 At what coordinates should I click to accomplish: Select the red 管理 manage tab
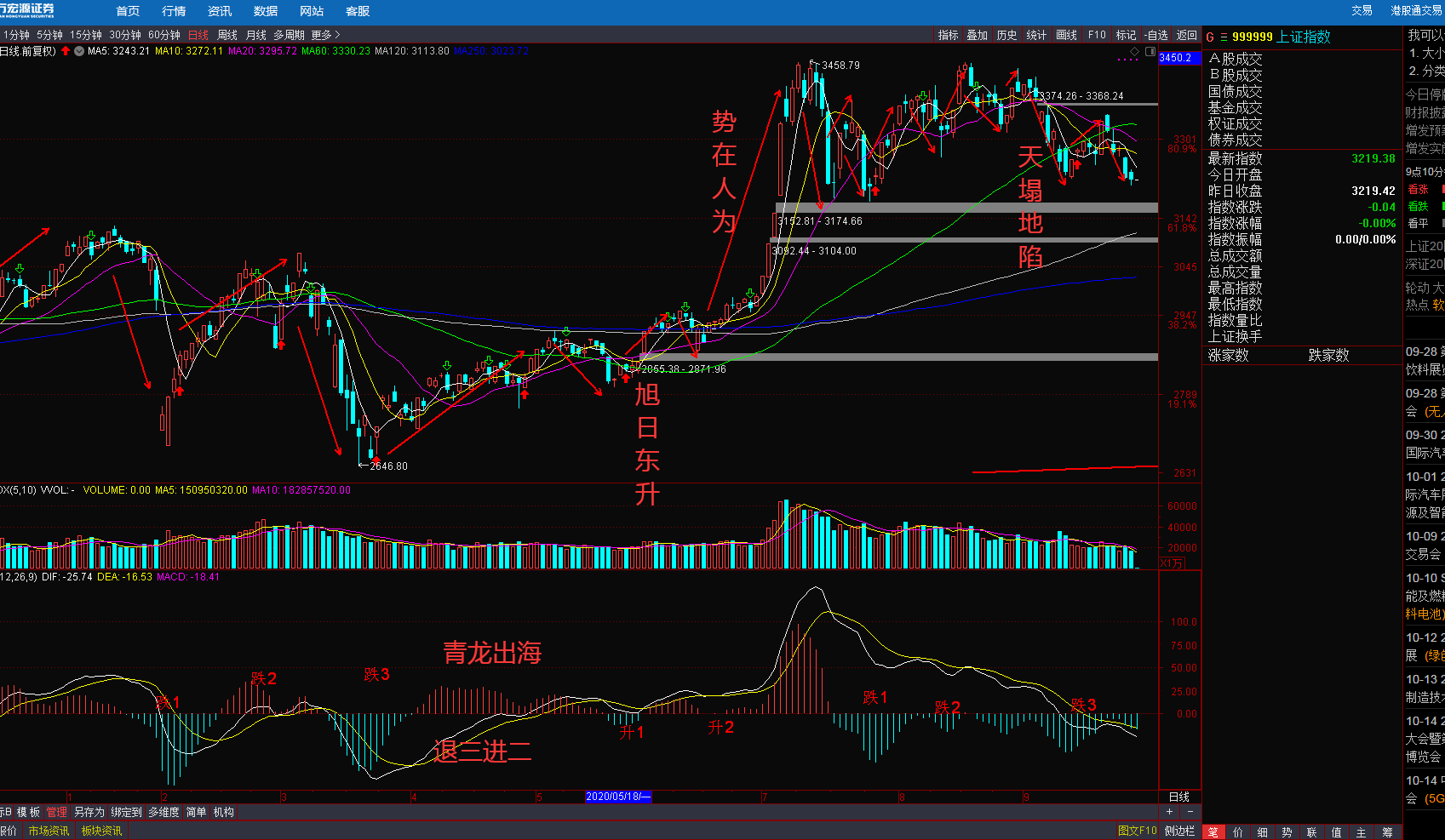click(56, 813)
